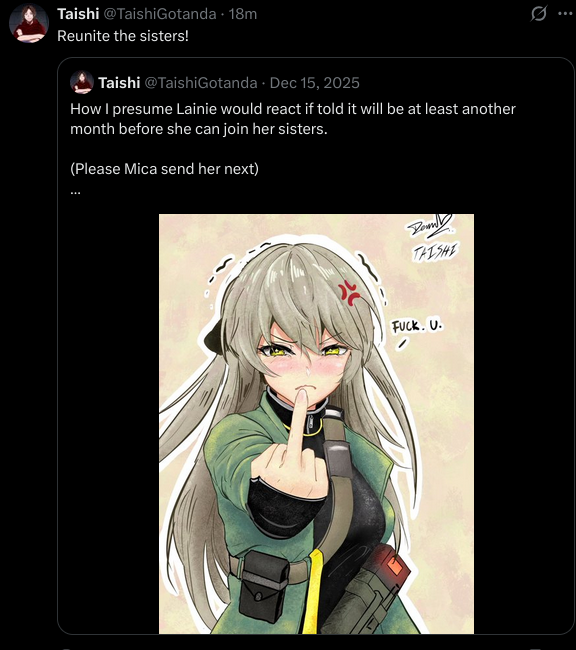
Task: Click the "FUCK. U." speech text
Action: [417, 326]
